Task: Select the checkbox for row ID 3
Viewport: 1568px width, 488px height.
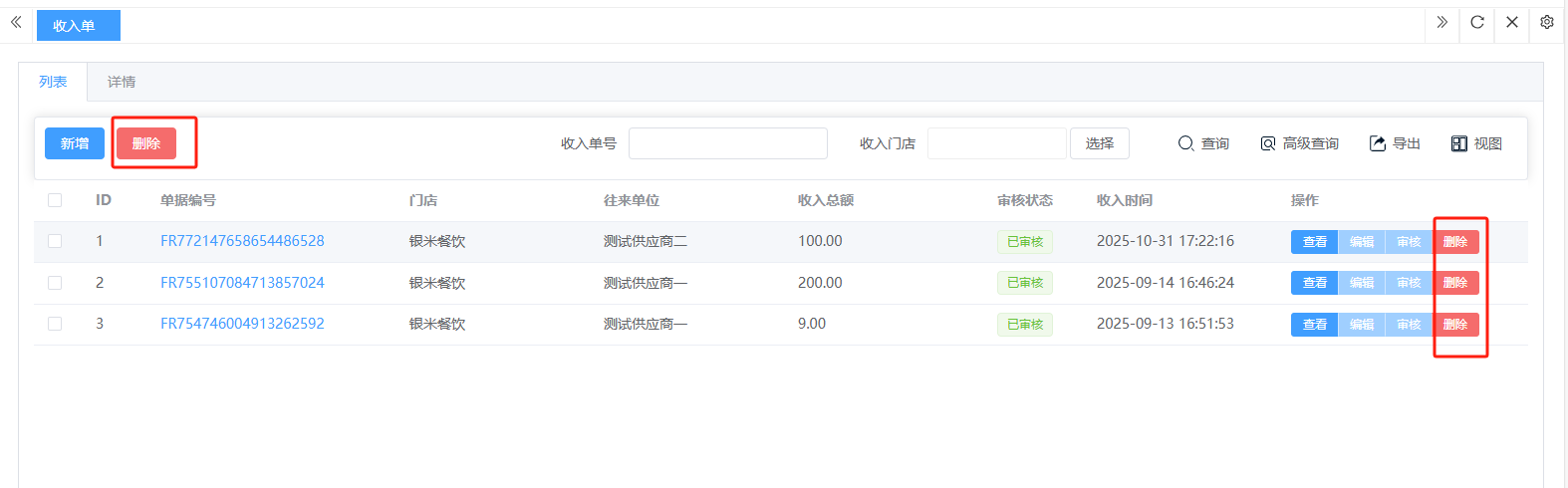Action: pyautogui.click(x=55, y=324)
